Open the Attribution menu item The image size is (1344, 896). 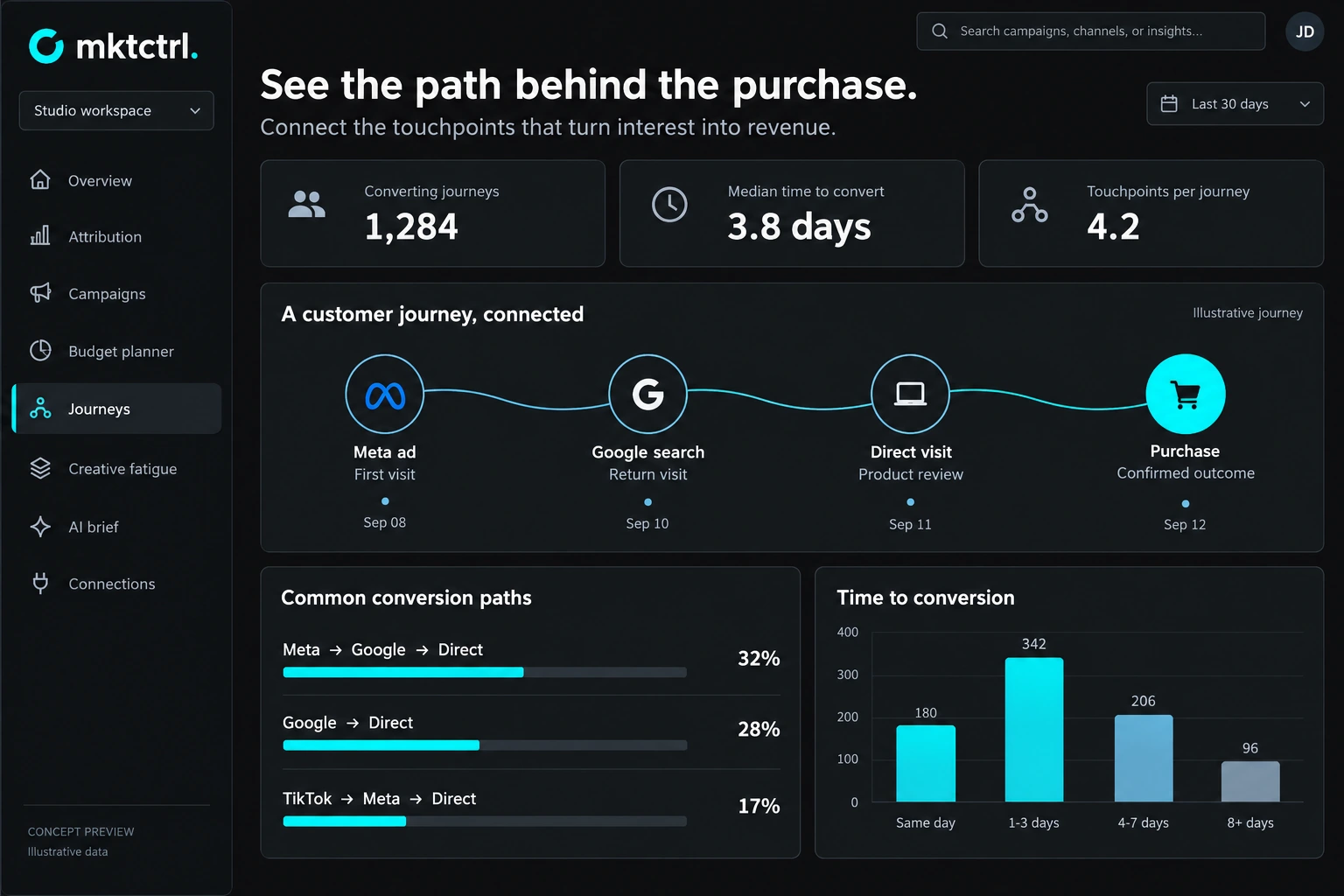tap(116, 236)
